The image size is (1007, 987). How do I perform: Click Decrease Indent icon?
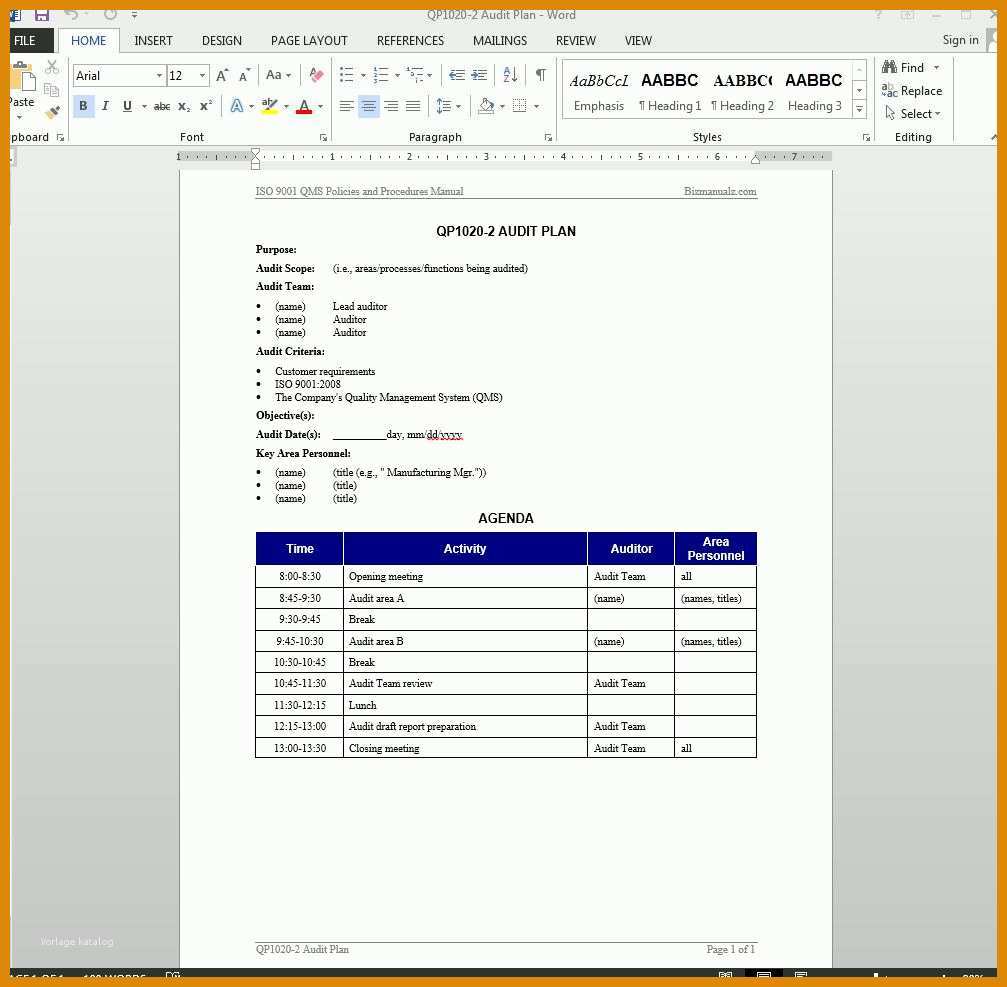(x=457, y=75)
